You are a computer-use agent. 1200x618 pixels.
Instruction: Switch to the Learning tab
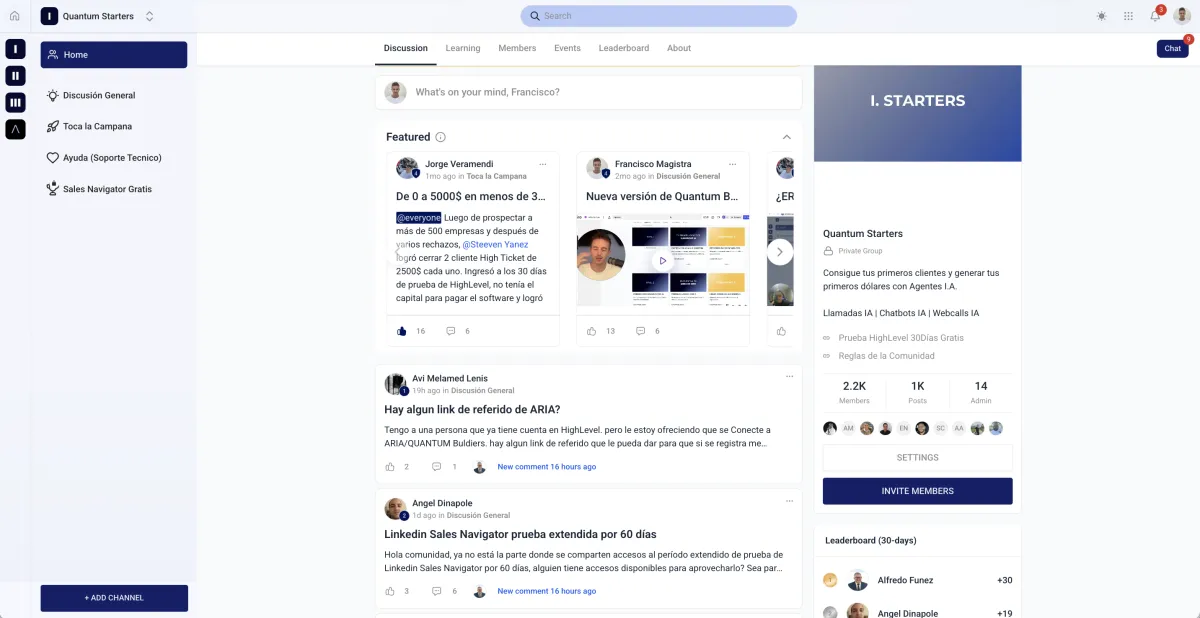463,48
